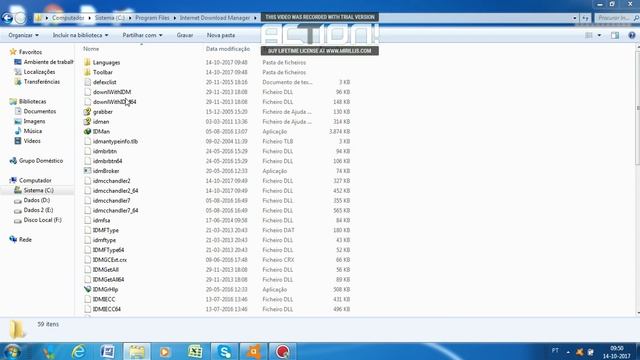Select Disco Local (F:) drive
640x360 pixels.
tap(42, 220)
